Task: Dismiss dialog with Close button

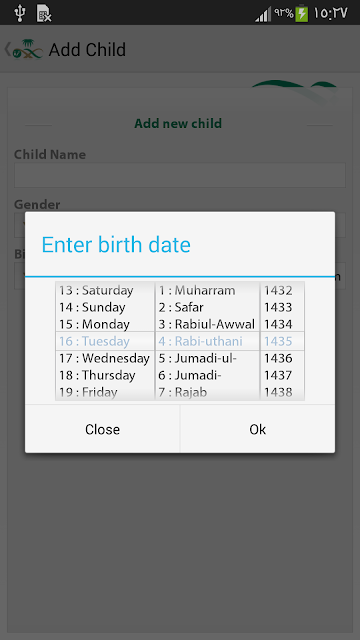Action: tap(102, 429)
